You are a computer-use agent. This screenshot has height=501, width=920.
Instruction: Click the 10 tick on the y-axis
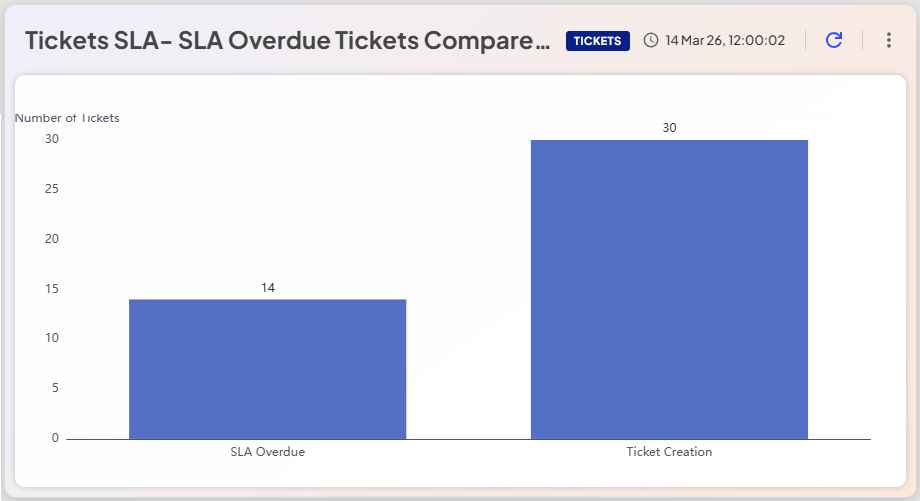[x=52, y=338]
